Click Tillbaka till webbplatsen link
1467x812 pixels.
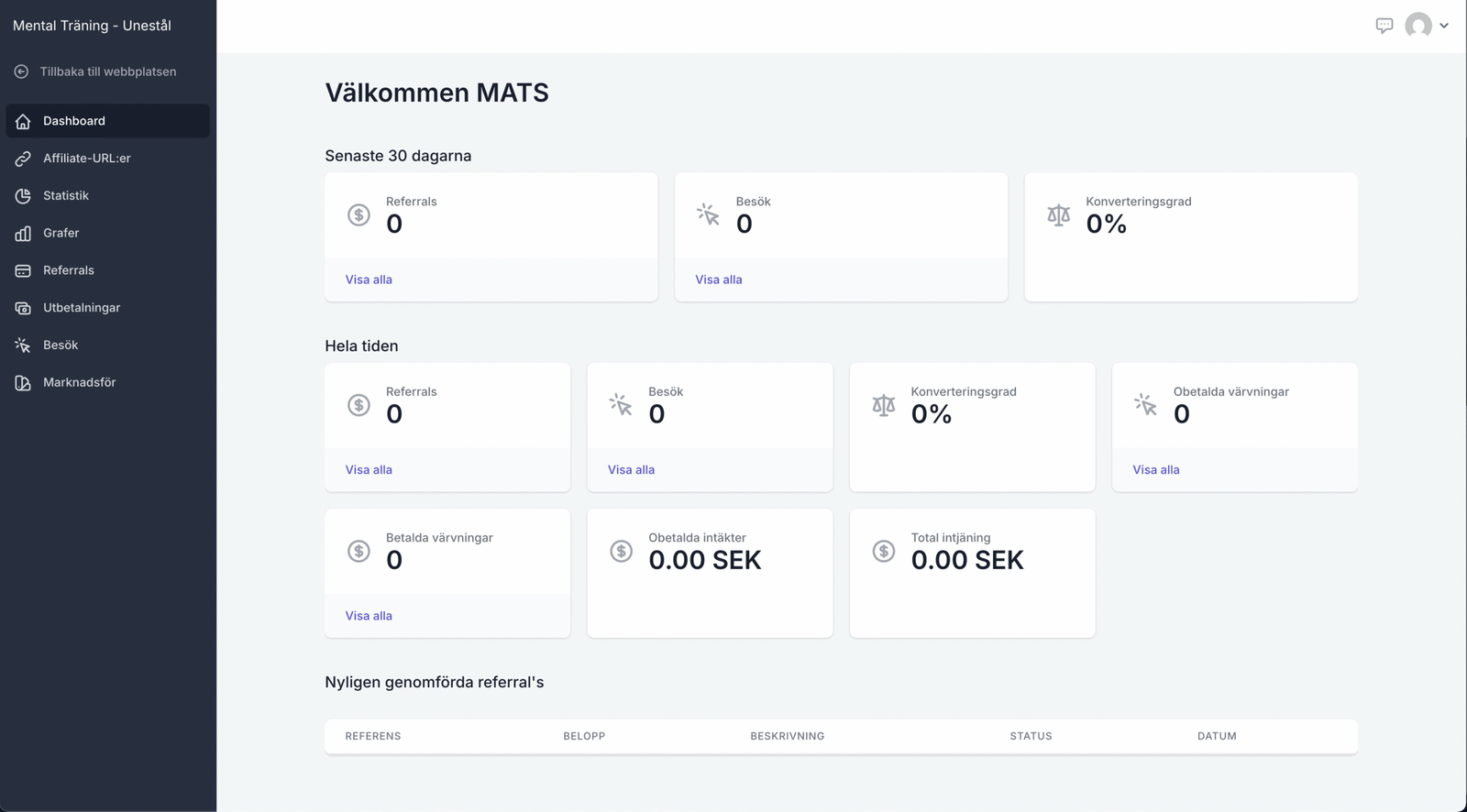click(x=107, y=71)
